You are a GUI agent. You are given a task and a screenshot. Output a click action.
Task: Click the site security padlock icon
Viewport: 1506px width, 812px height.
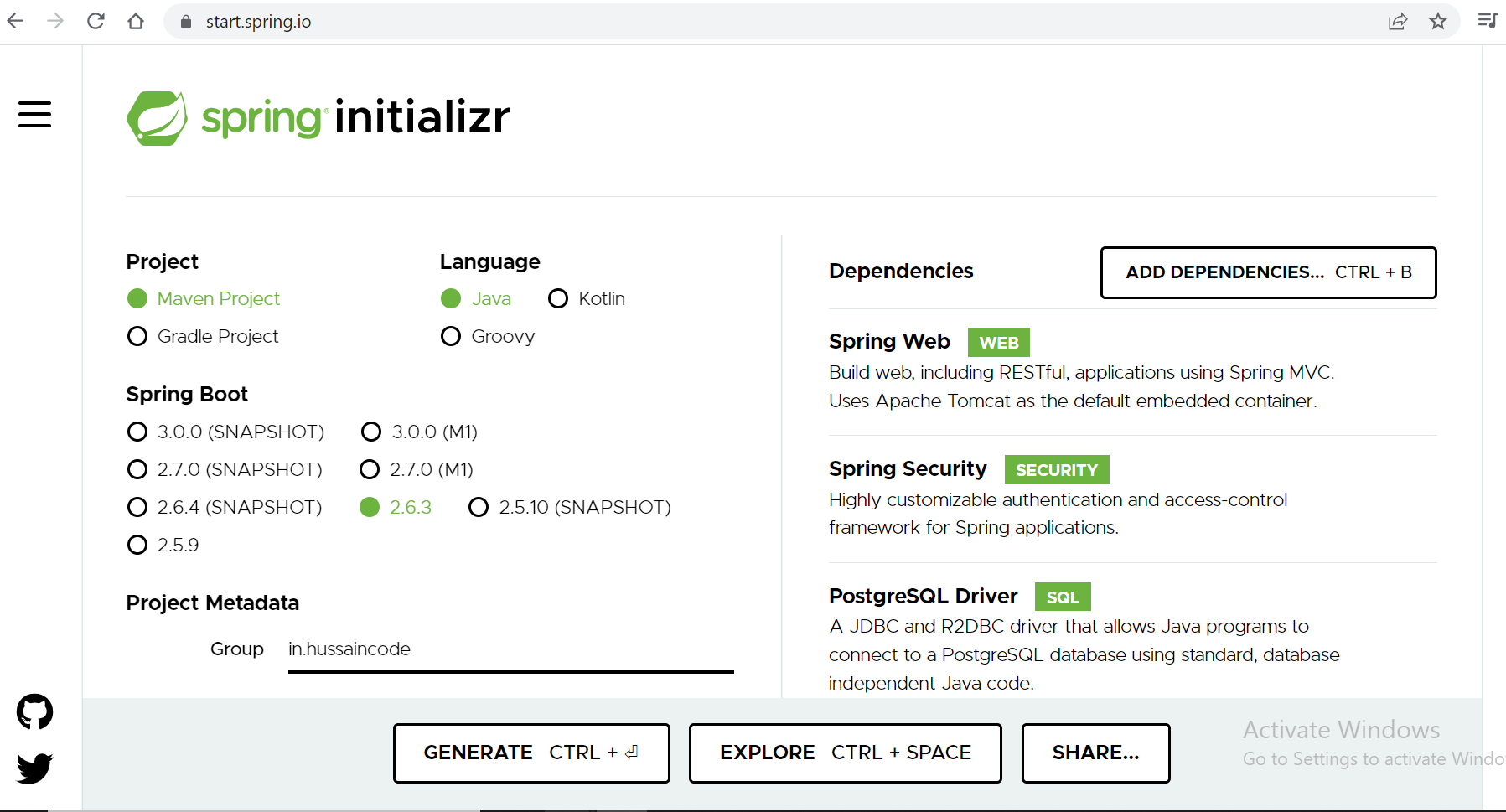(x=186, y=21)
